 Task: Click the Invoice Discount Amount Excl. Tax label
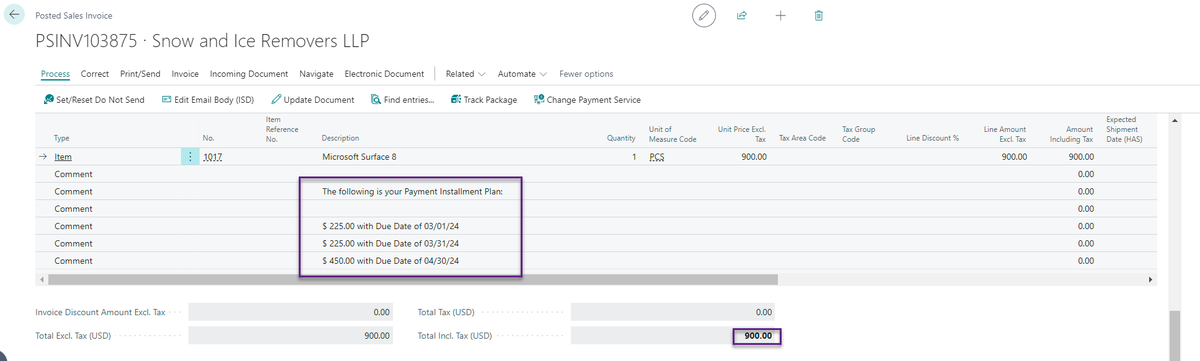[x=100, y=312]
